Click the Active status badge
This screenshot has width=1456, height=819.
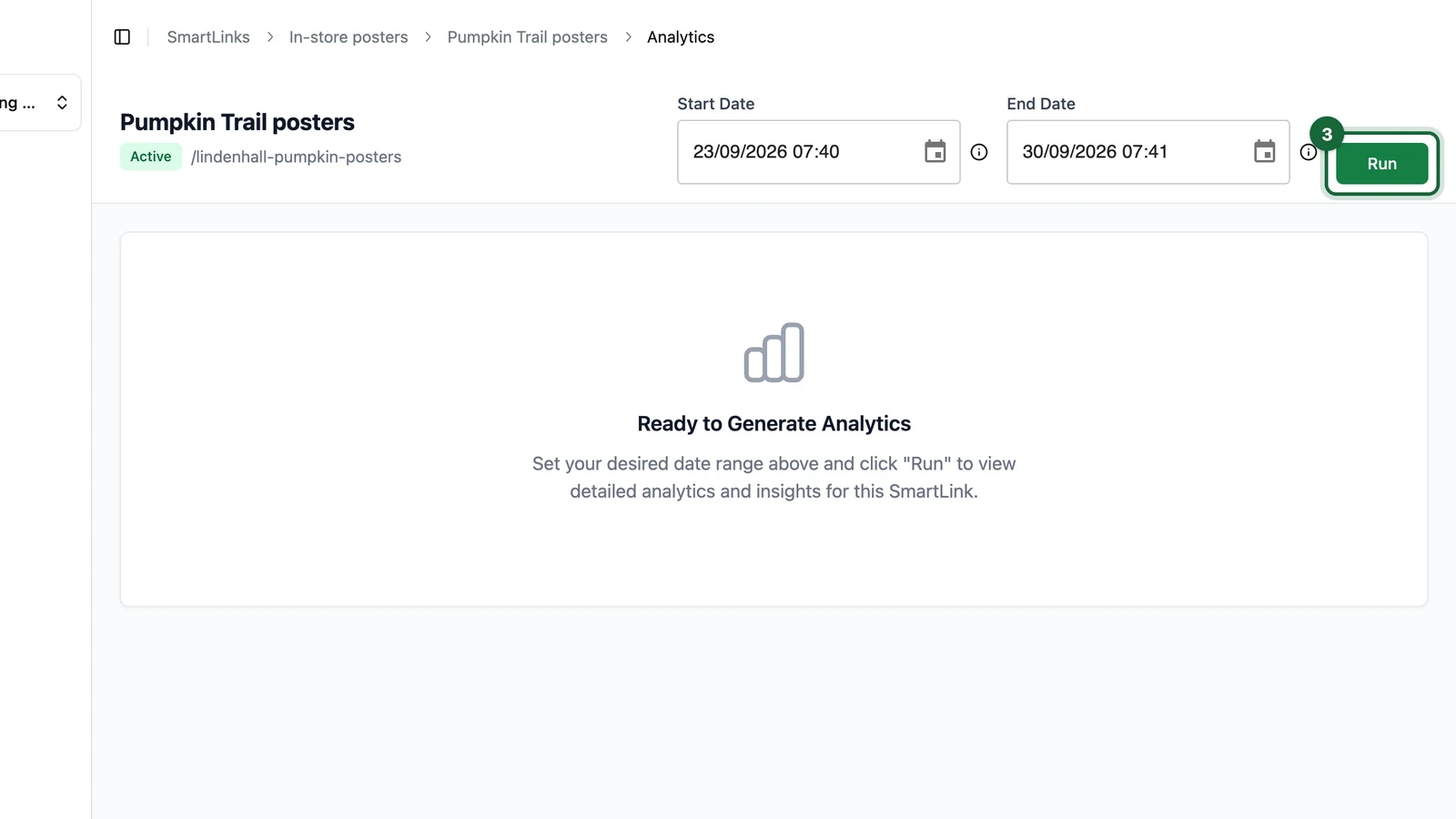point(150,157)
